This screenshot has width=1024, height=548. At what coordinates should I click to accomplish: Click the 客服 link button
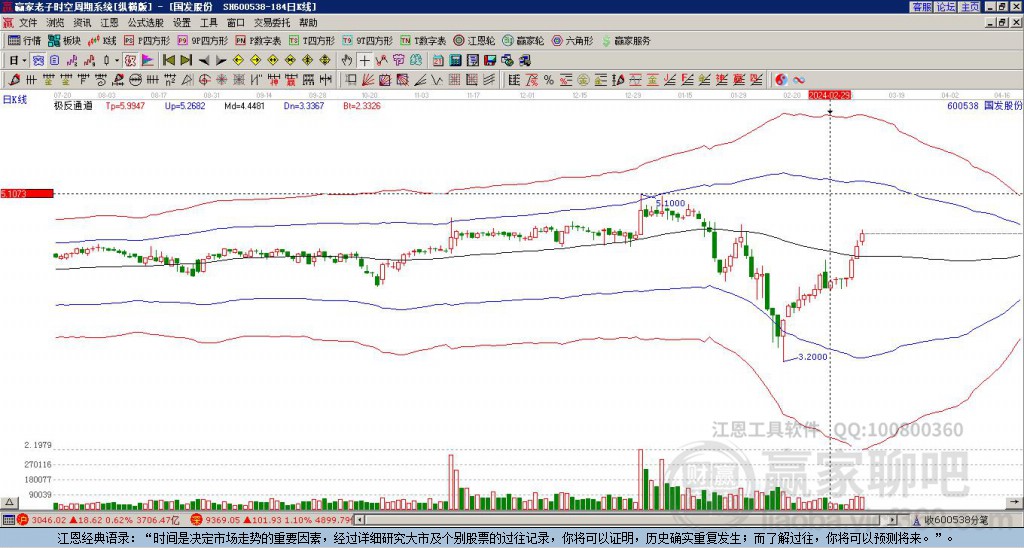tap(921, 7)
